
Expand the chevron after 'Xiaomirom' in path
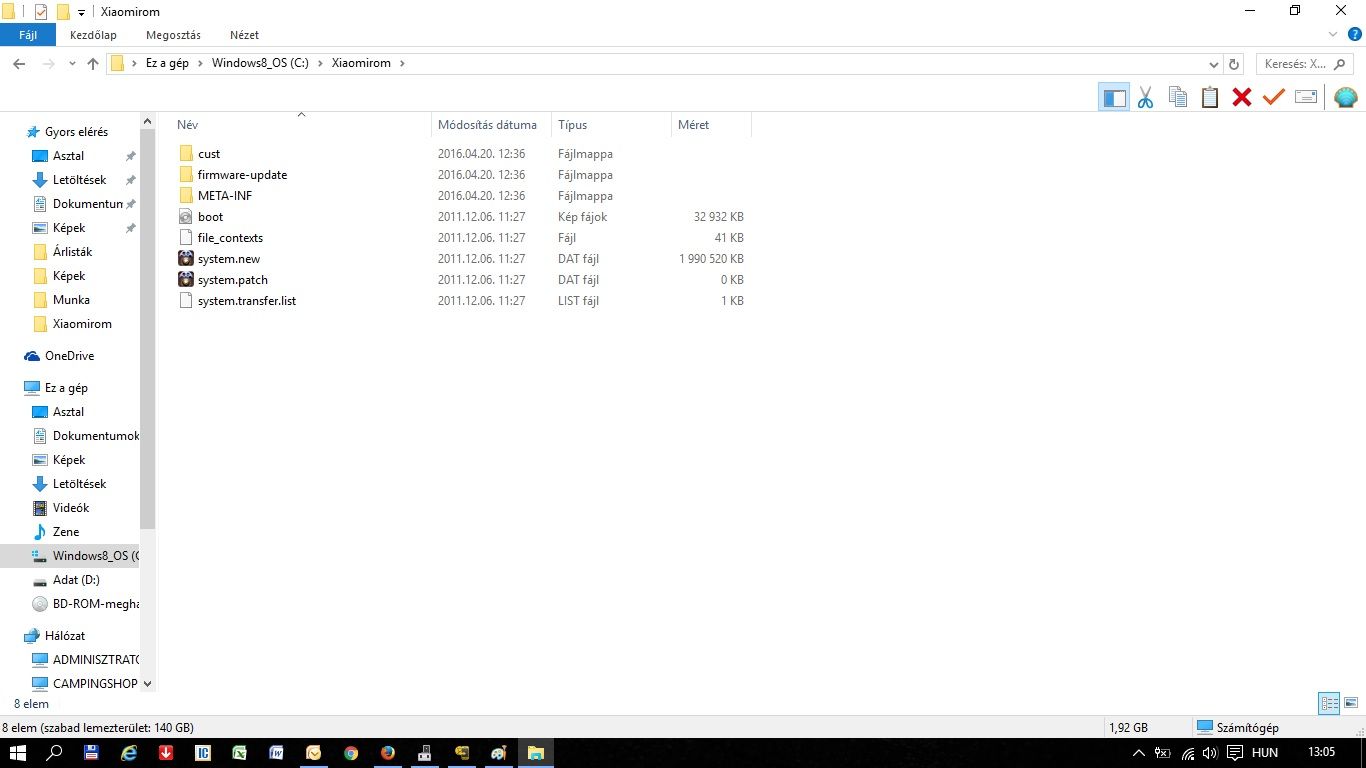pos(402,63)
